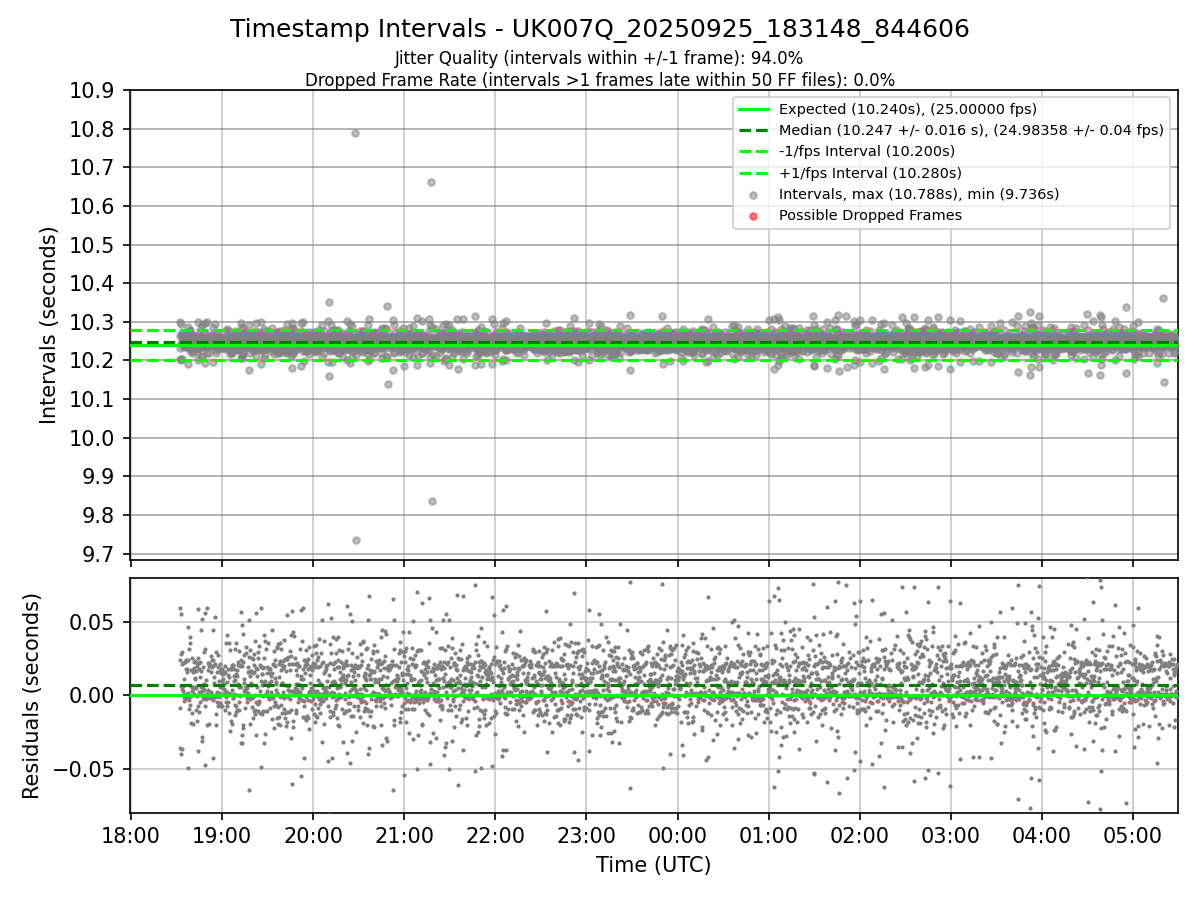Click x-axis tick label "02:00"
This screenshot has width=1200, height=900.
point(859,835)
